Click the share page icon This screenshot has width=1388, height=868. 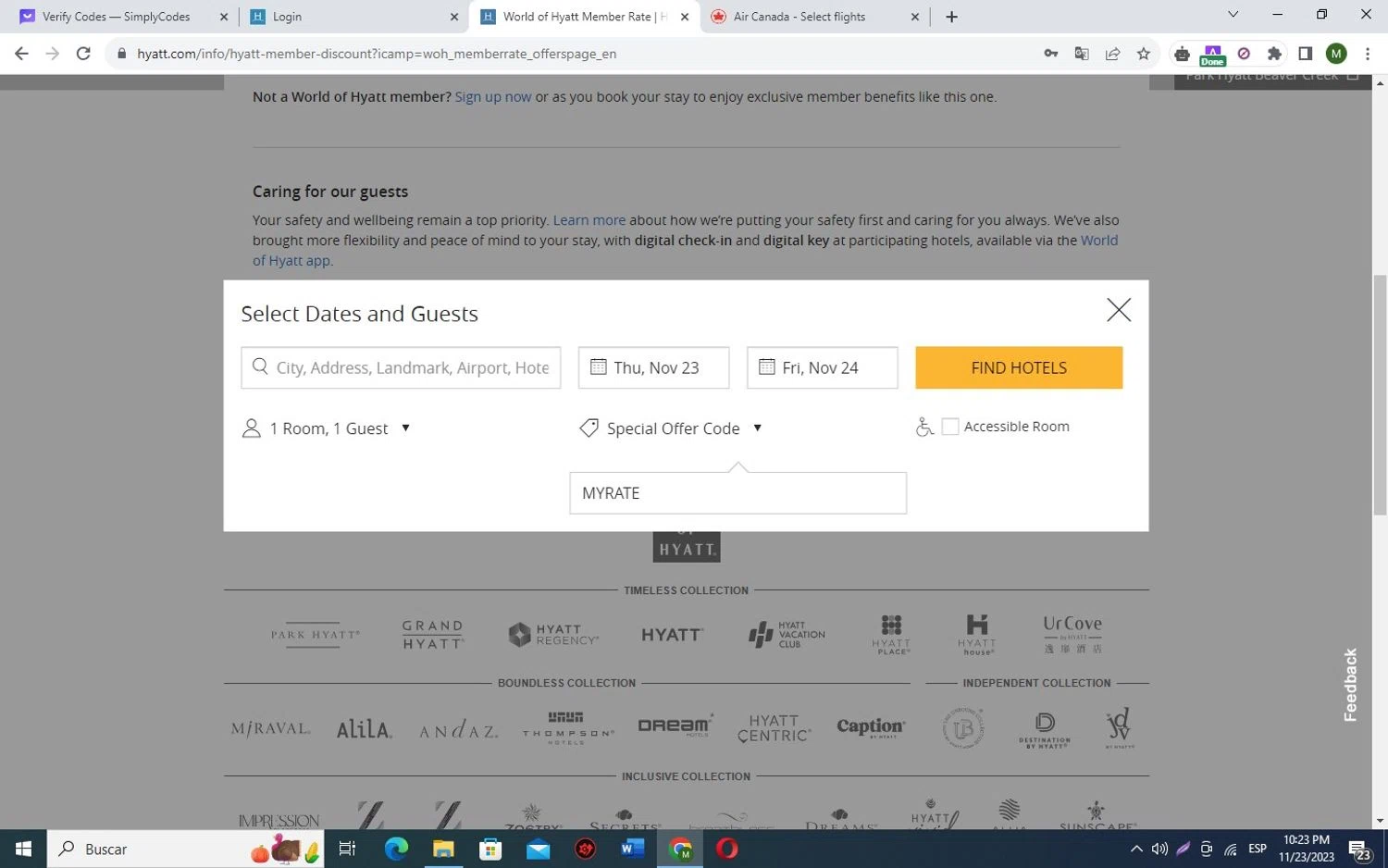[1113, 54]
